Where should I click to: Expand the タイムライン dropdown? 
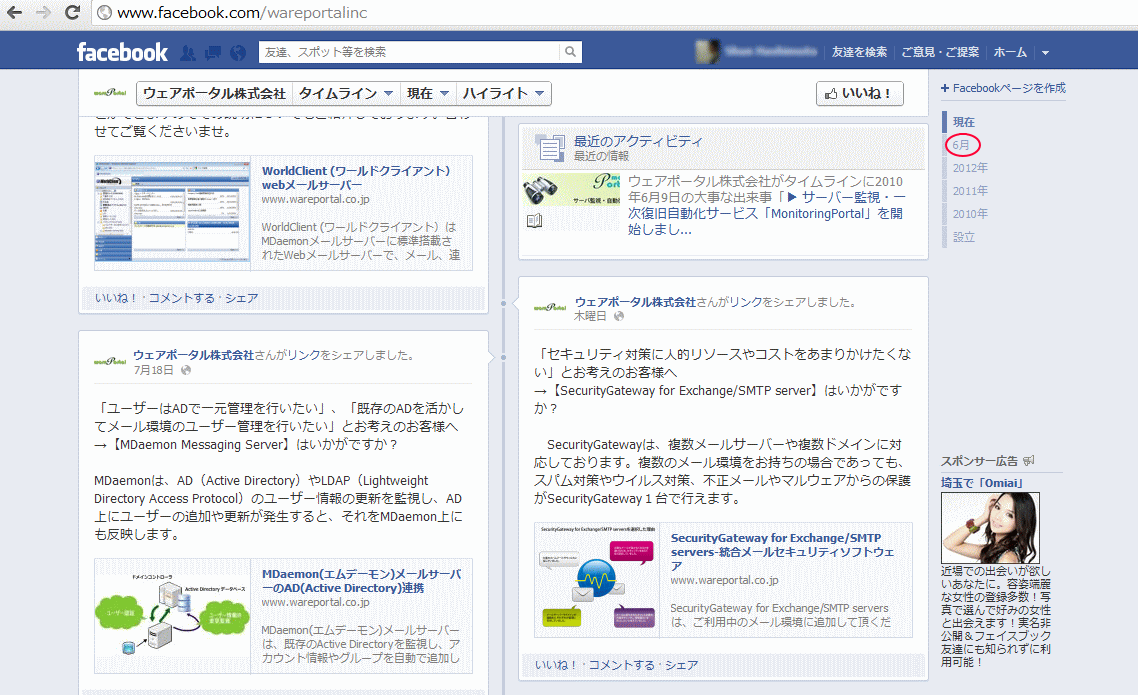point(345,94)
